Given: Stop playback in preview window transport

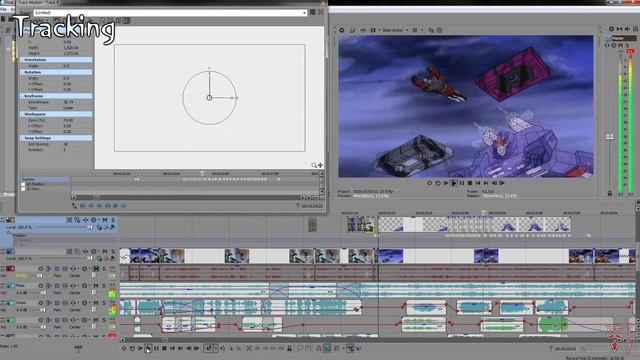Looking at the screenshot, I should point(470,183).
